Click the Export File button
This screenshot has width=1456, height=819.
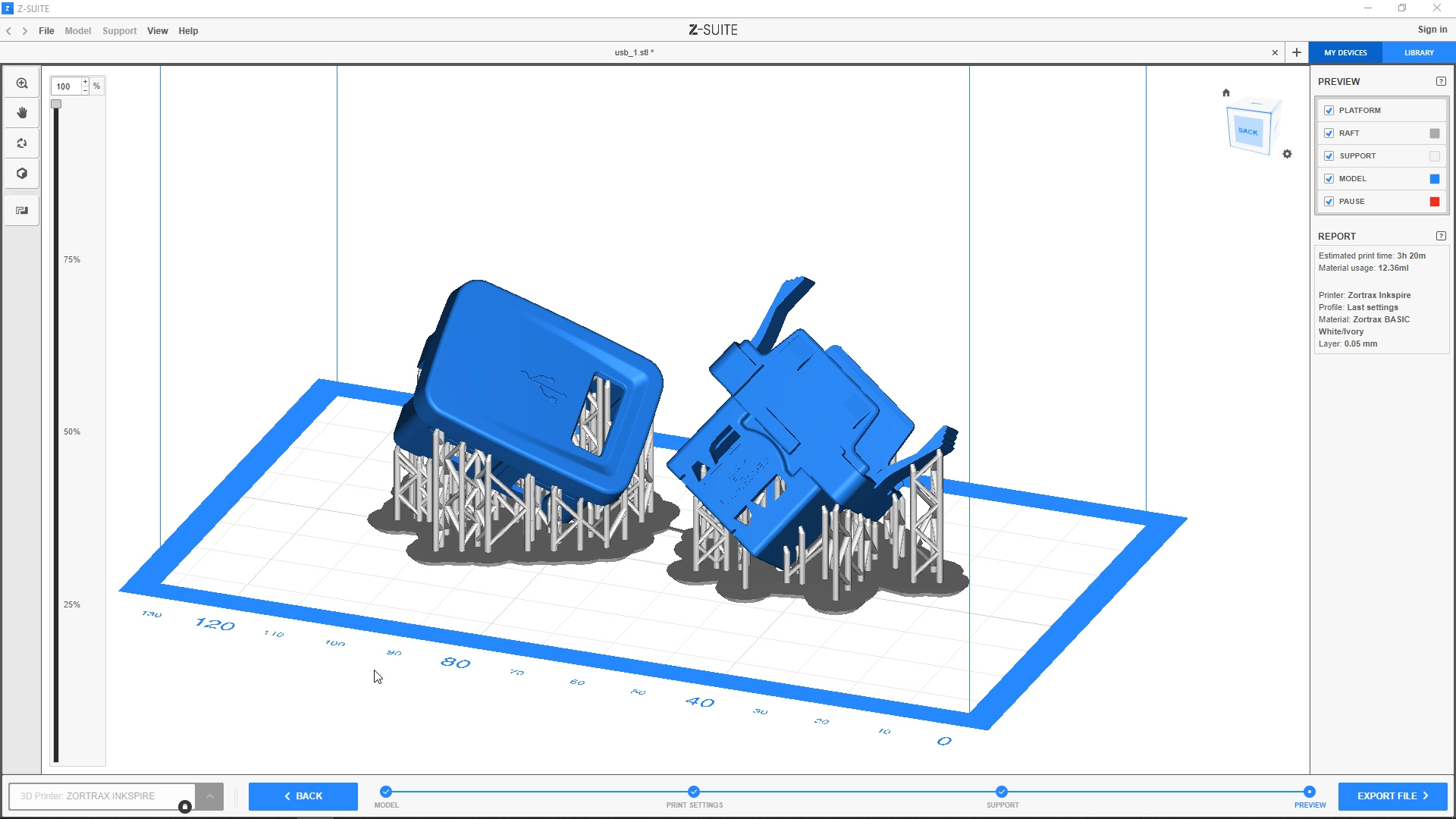pyautogui.click(x=1392, y=796)
